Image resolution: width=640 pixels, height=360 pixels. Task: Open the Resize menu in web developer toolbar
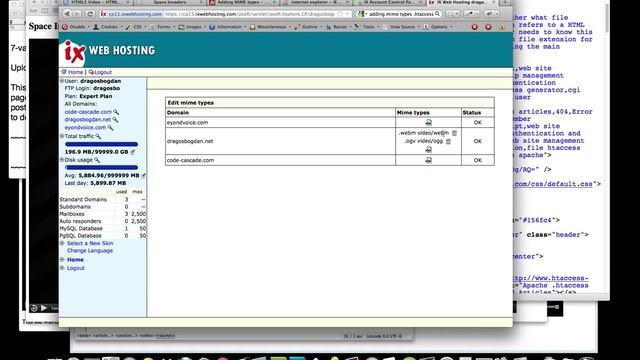pyautogui.click(x=338, y=27)
